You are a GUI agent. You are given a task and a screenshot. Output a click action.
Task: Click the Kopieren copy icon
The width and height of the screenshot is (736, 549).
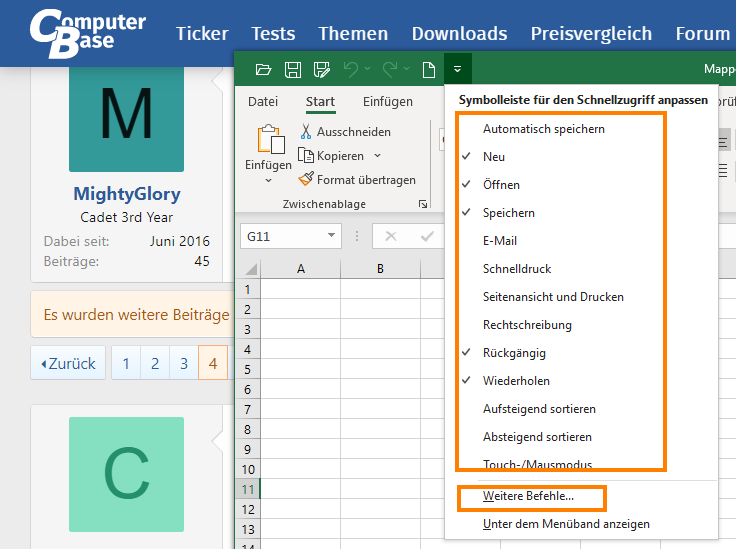pos(306,155)
